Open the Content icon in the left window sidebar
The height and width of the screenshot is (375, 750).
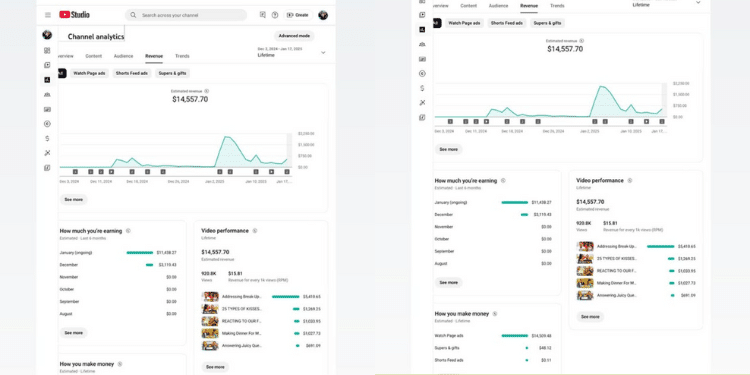pyautogui.click(x=47, y=65)
